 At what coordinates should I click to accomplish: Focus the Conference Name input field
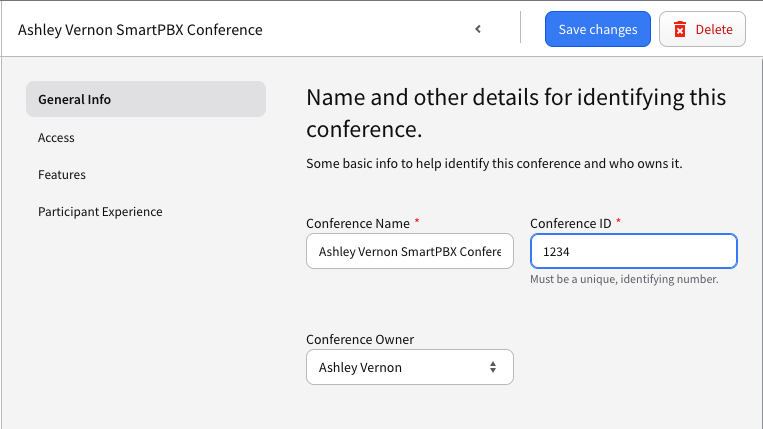[x=410, y=251]
